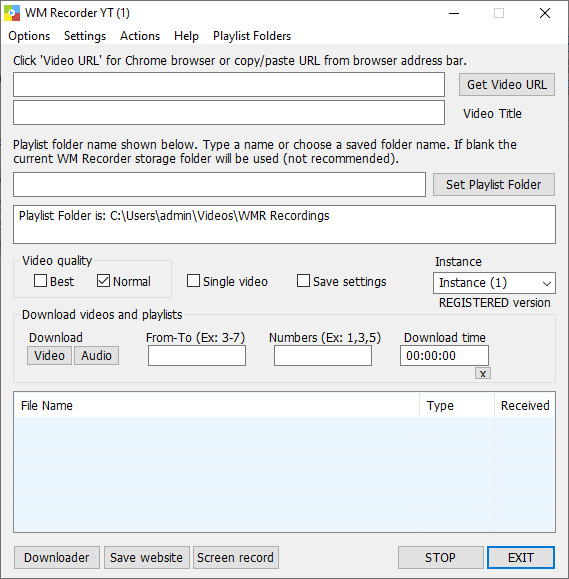Click the Audio download button
The image size is (569, 579).
click(x=96, y=356)
